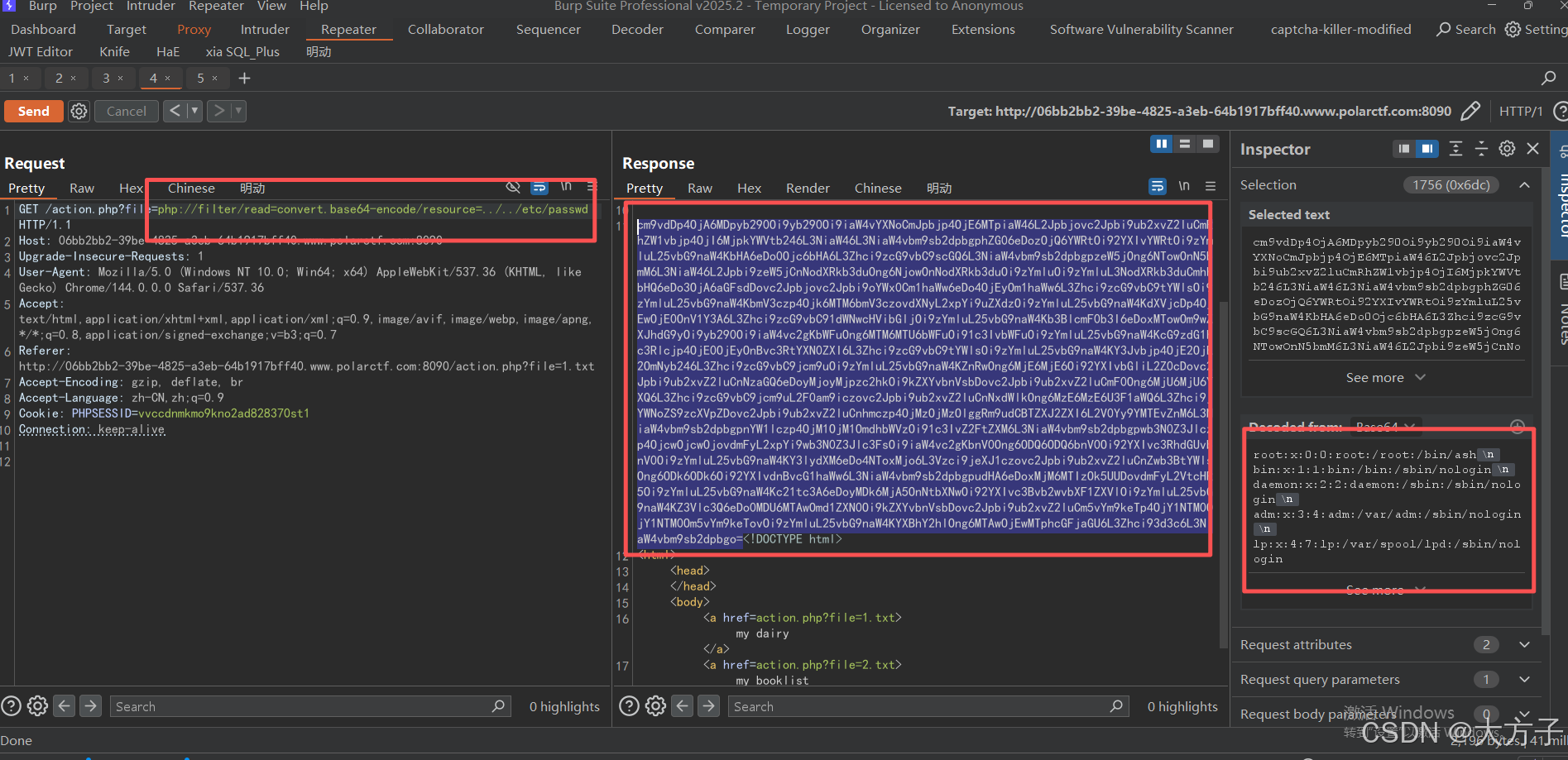Viewport: 1568px width, 760px height.
Task: Close Repeater tab 3
Action: [x=121, y=79]
